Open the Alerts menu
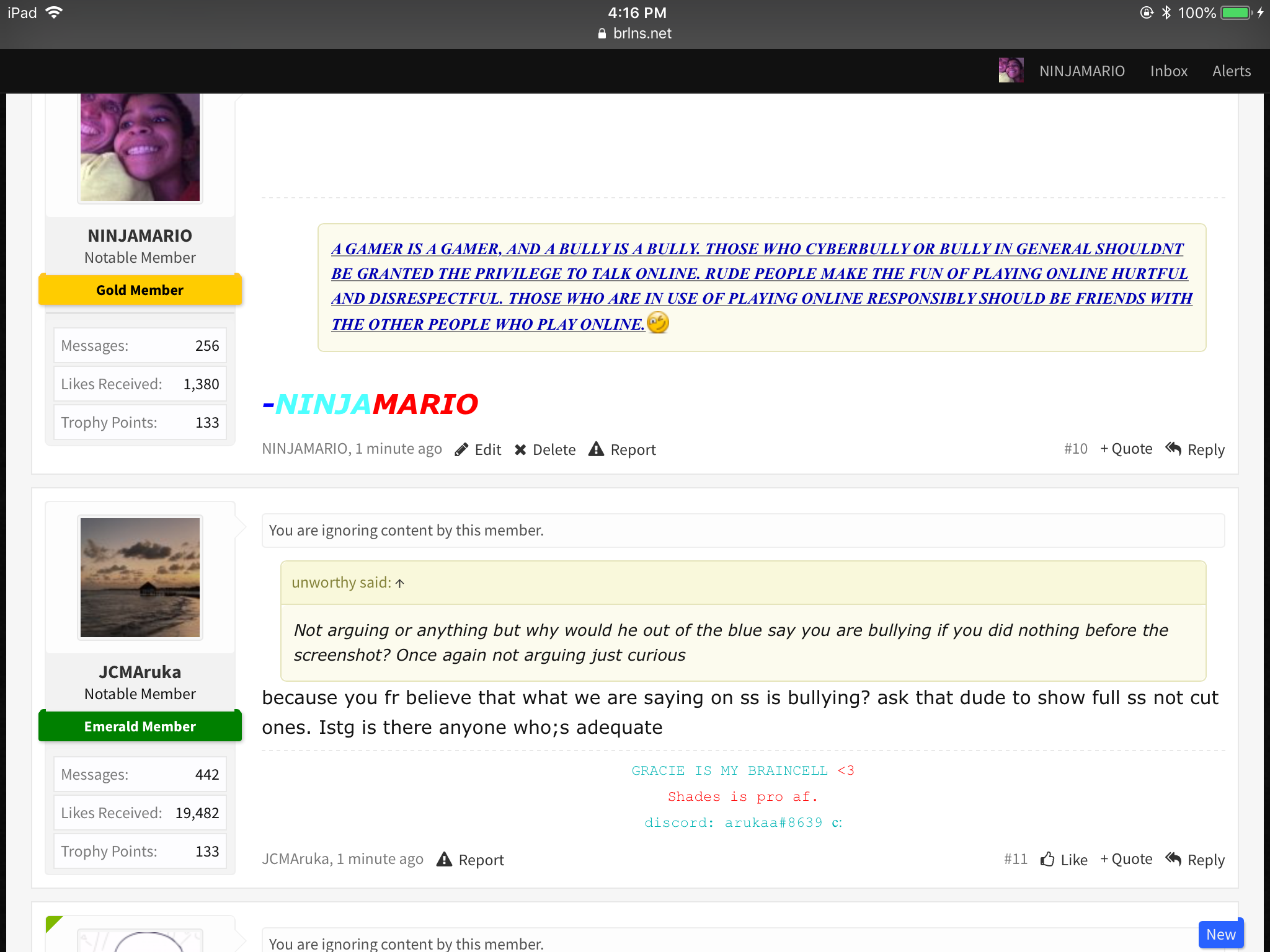The width and height of the screenshot is (1270, 952). tap(1231, 71)
